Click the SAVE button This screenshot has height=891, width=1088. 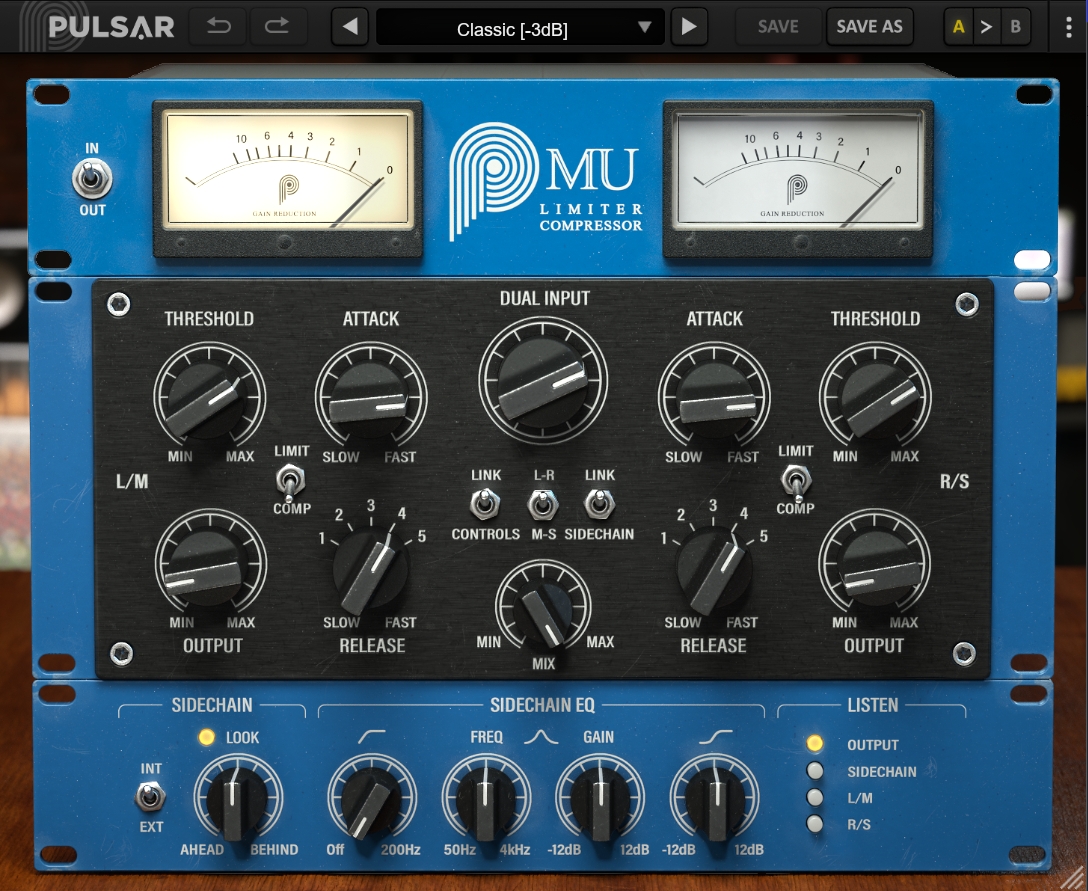coord(778,26)
